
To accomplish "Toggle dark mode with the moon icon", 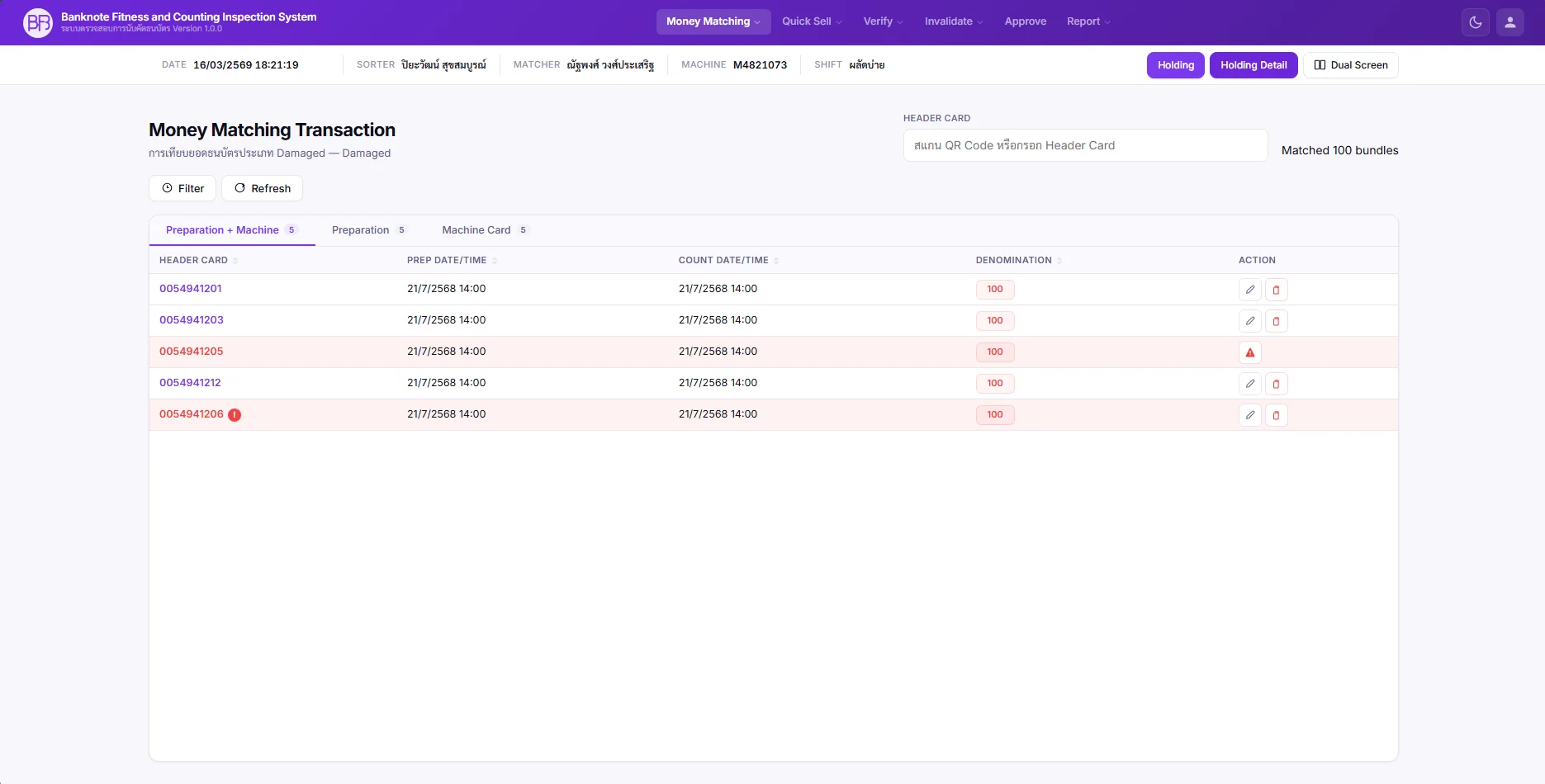I will pos(1475,22).
